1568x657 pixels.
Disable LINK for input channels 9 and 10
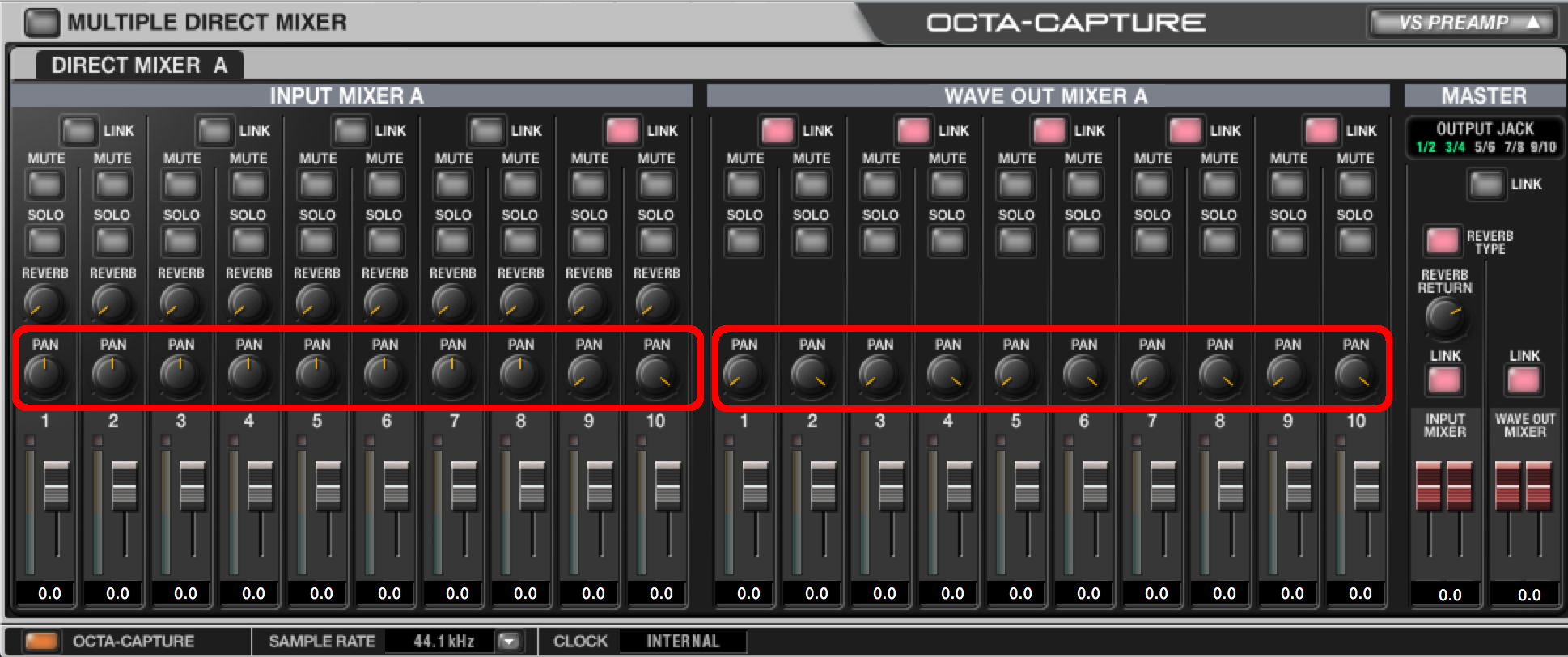click(623, 130)
